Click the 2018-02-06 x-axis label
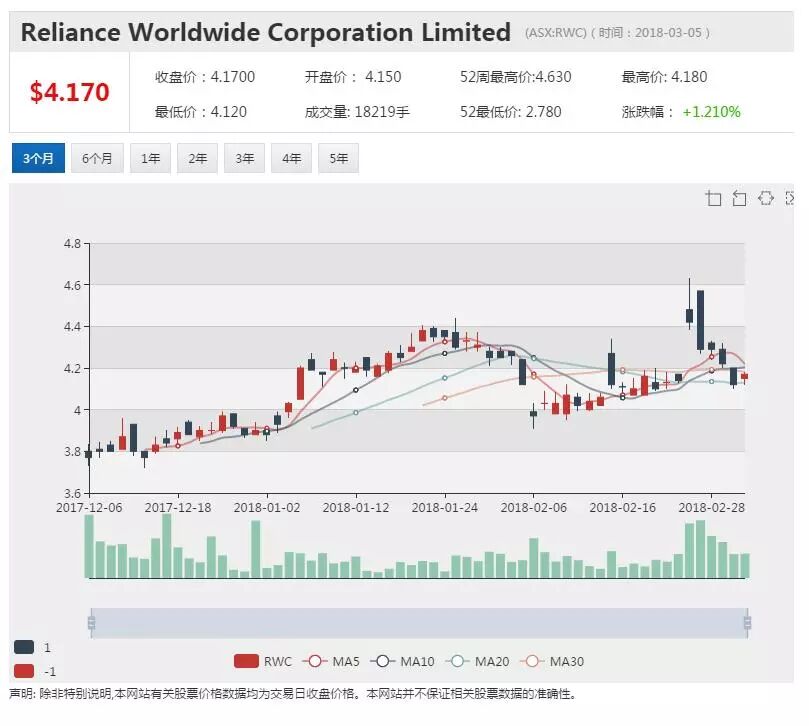Image resolution: width=809 pixels, height=726 pixels. point(533,507)
